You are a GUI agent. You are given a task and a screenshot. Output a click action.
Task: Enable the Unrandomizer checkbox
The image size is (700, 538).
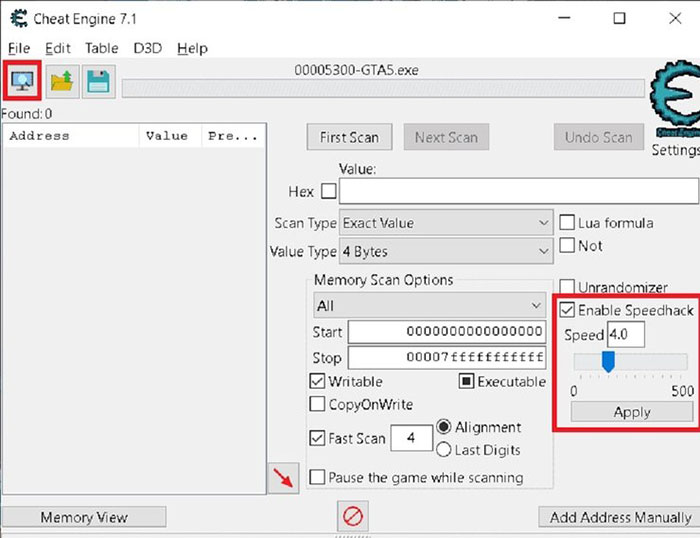pos(567,286)
